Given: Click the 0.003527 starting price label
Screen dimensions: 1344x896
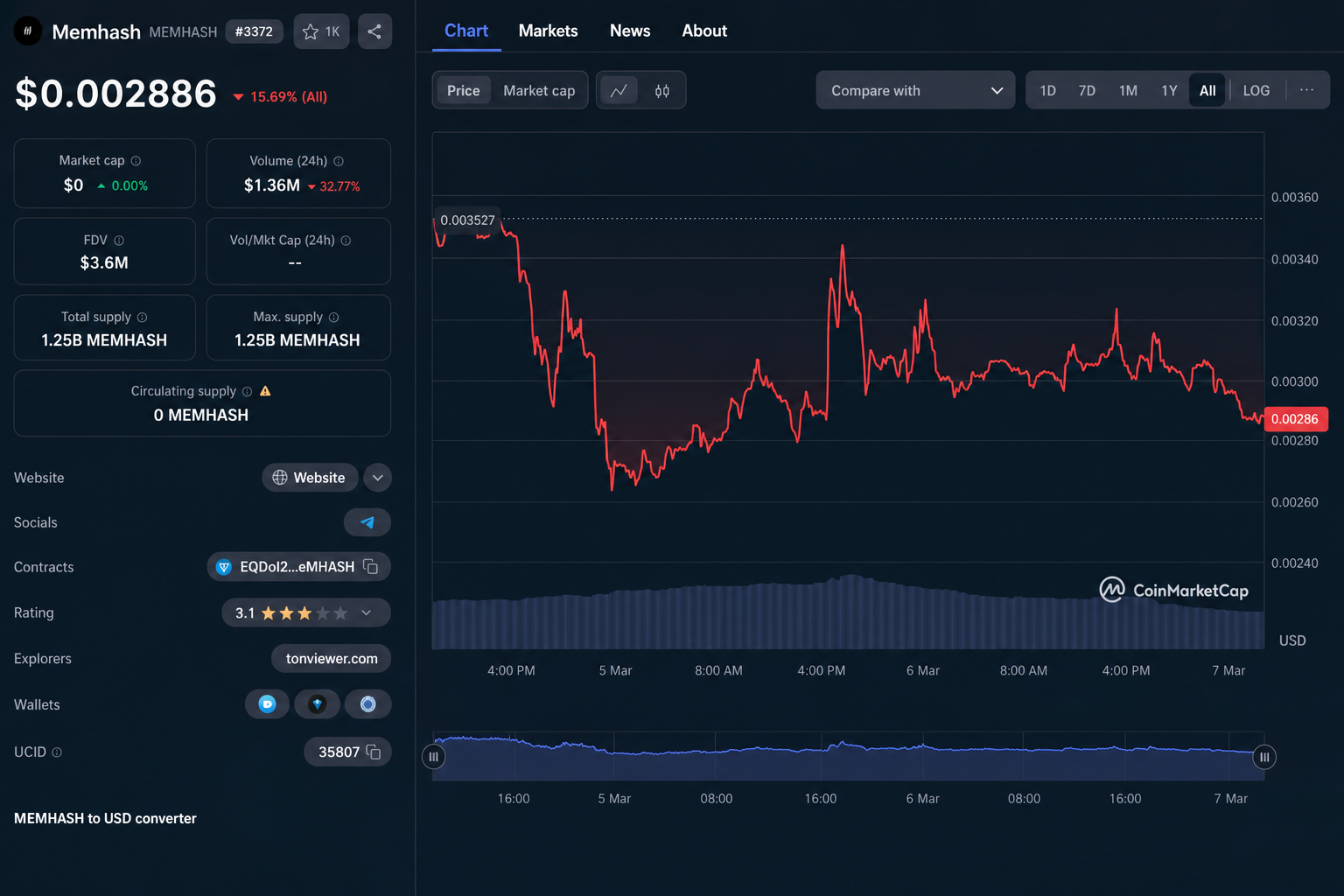Looking at the screenshot, I should 467,220.
